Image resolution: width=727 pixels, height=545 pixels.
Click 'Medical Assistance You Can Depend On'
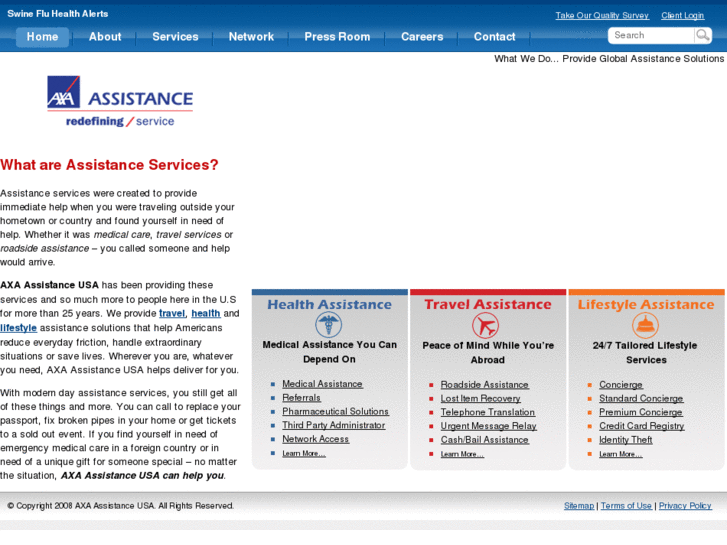(x=330, y=352)
